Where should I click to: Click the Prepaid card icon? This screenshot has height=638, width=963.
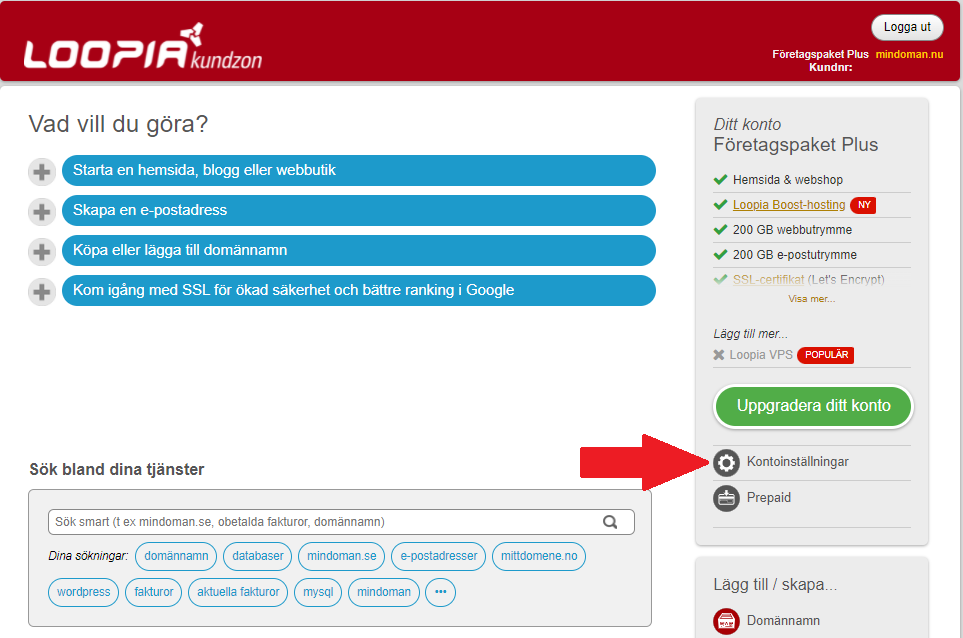726,498
